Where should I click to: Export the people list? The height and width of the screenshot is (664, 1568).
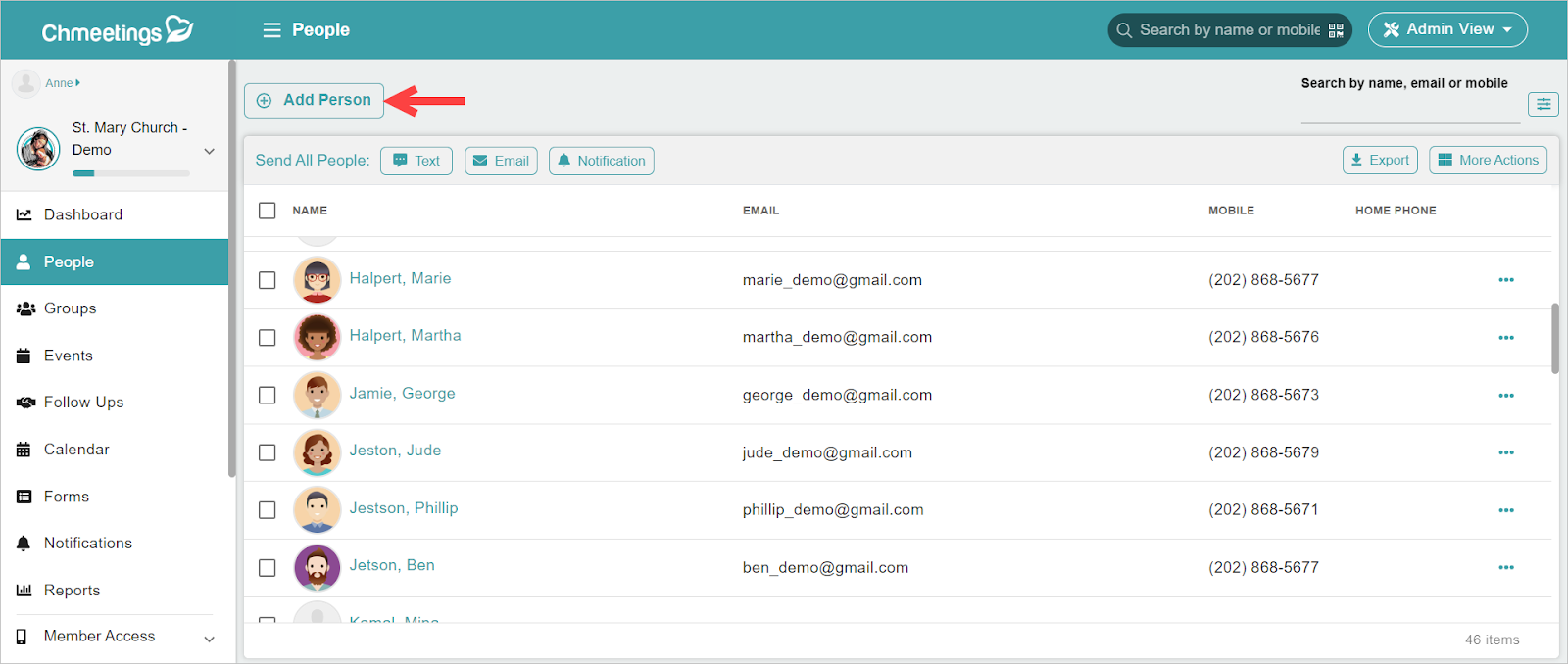point(1380,160)
